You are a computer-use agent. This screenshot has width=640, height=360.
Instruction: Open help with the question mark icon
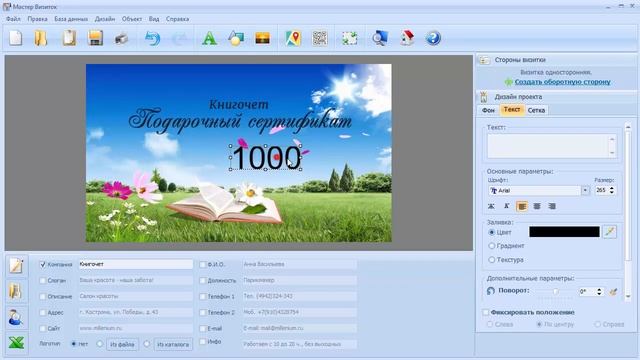click(x=433, y=38)
